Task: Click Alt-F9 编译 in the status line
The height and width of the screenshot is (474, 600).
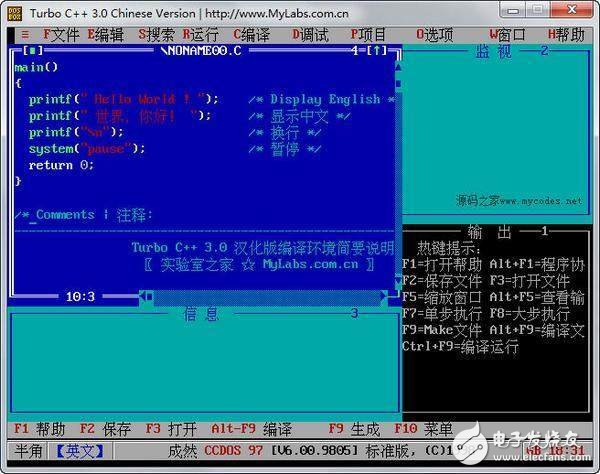Action: tap(251, 429)
